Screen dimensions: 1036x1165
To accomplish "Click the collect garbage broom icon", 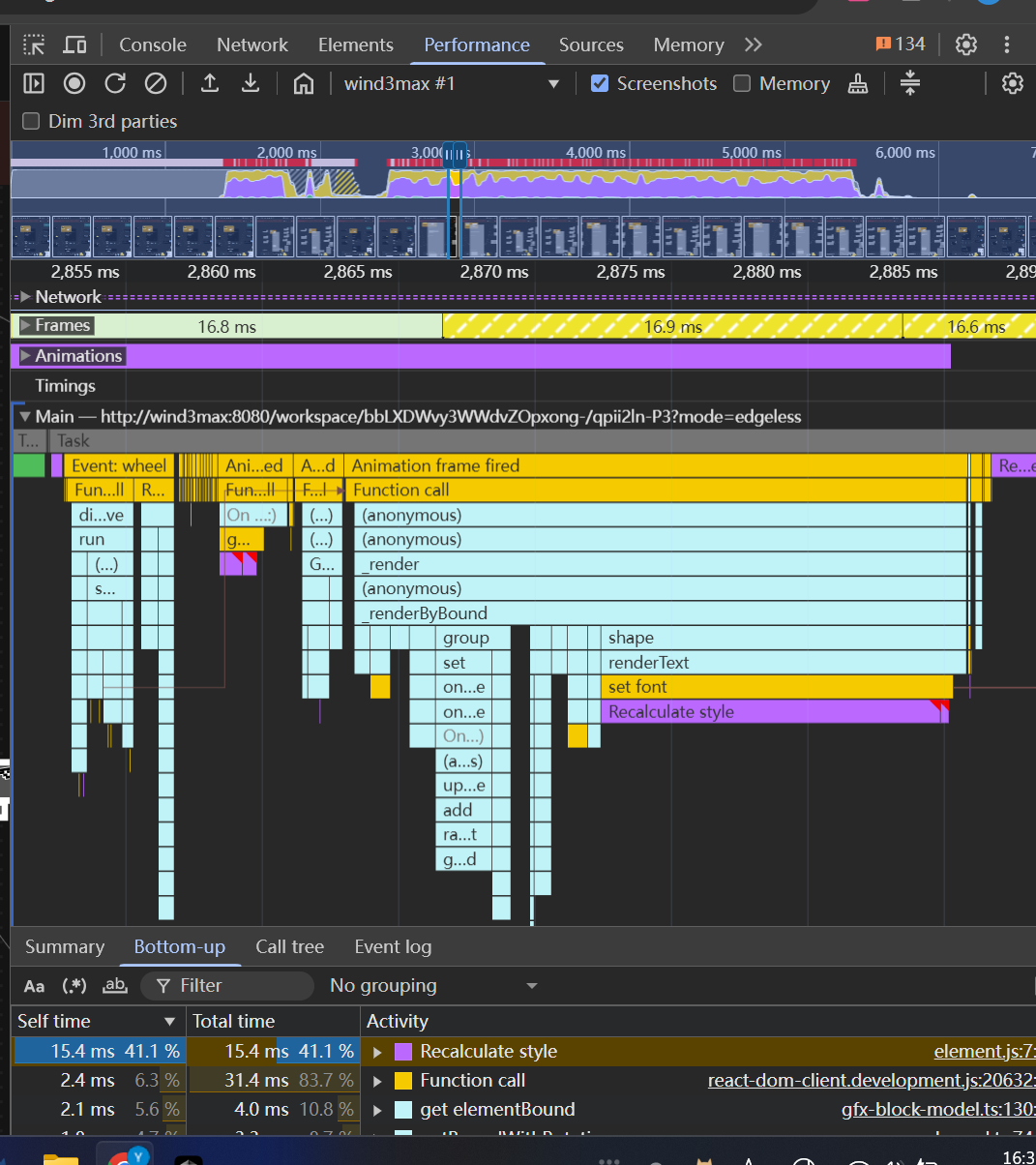I will [x=858, y=84].
